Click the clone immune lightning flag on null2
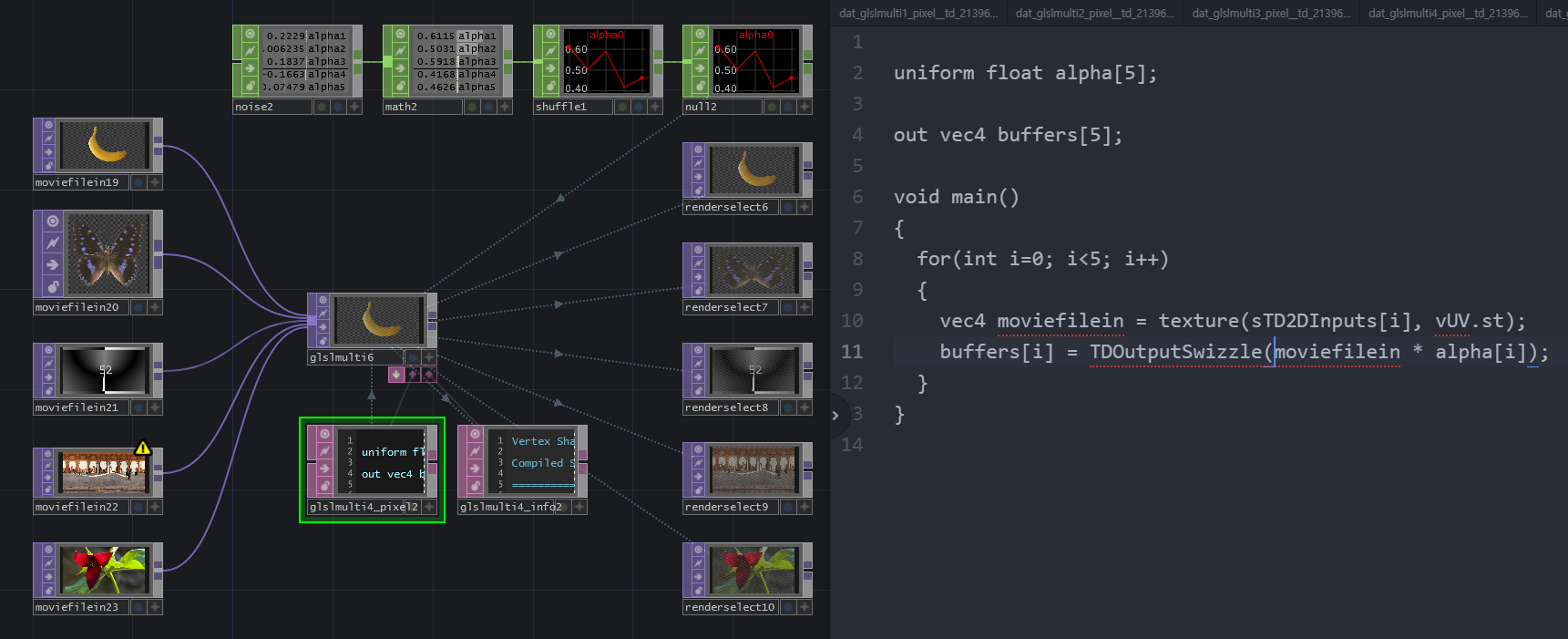The height and width of the screenshot is (639, 1568). 700,51
